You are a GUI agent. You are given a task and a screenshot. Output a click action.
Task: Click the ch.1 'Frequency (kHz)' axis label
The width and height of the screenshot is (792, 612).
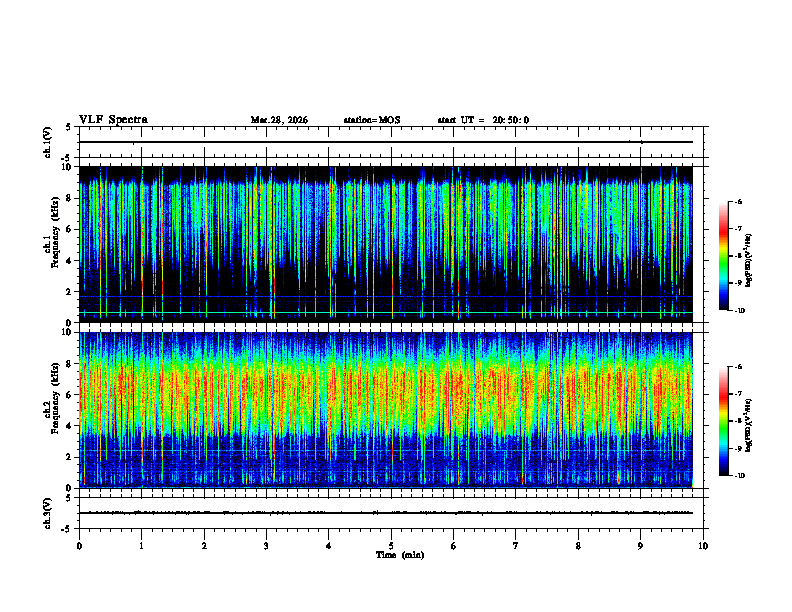[x=55, y=233]
